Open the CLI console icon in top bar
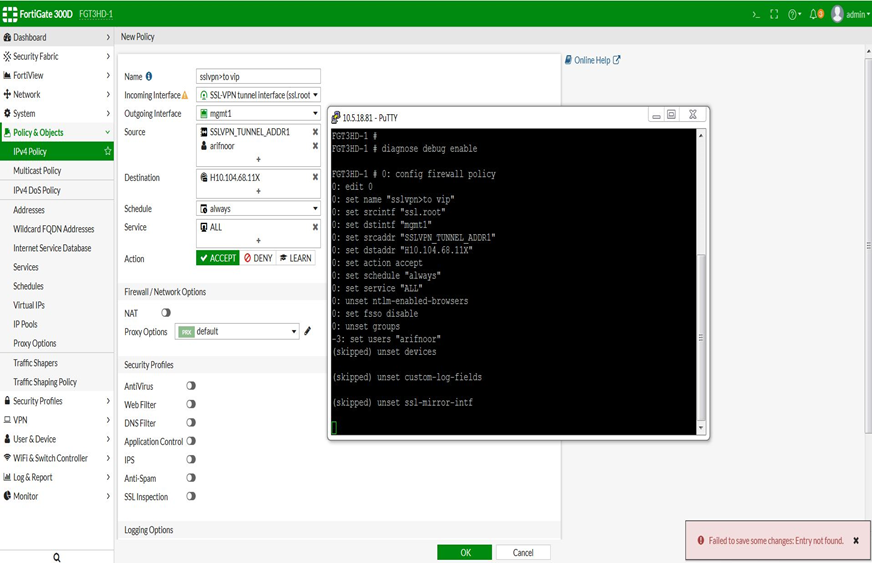 pyautogui.click(x=756, y=14)
